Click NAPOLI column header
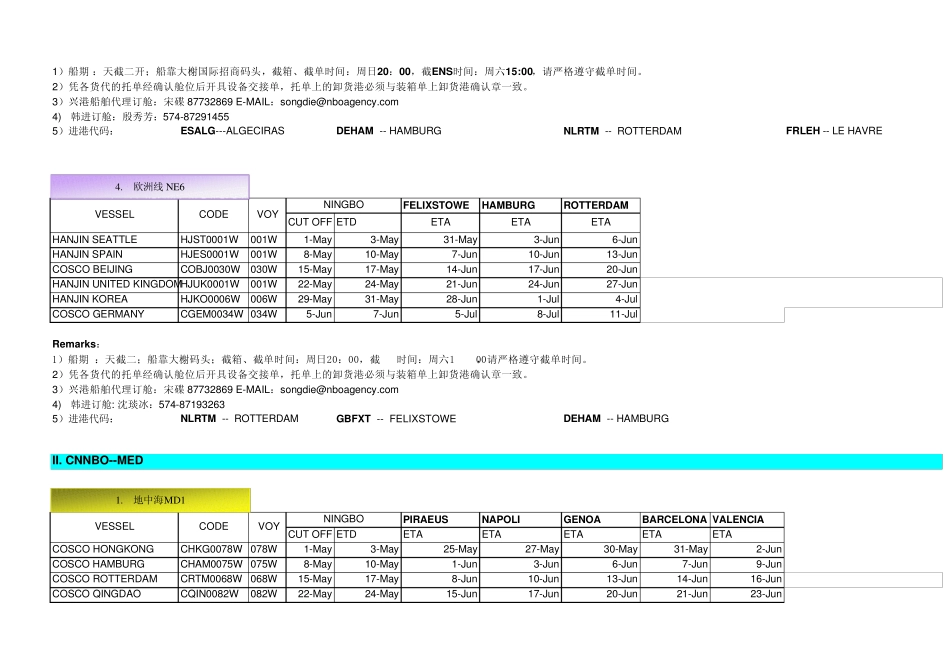The image size is (950, 672). (x=520, y=519)
